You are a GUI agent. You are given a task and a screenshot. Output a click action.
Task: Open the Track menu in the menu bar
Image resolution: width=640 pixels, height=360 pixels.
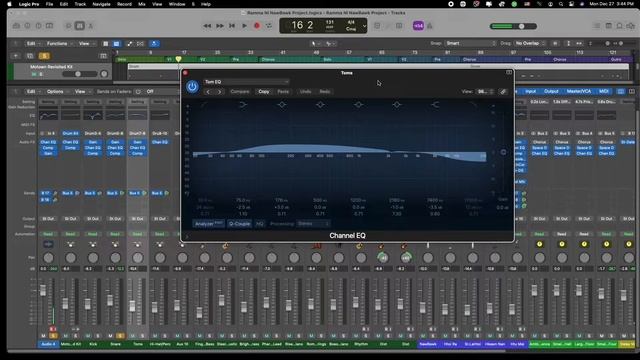coord(80,4)
